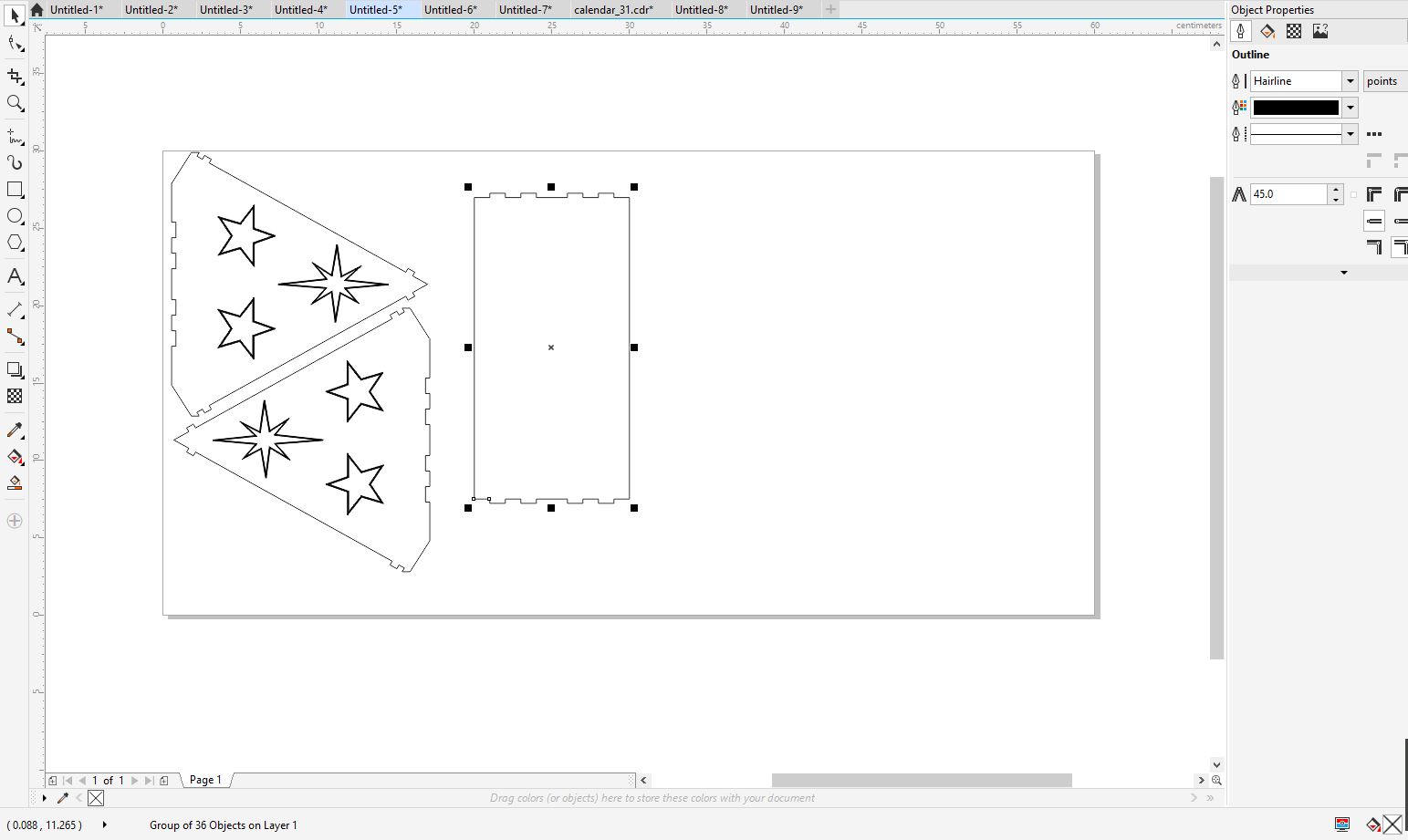The width and height of the screenshot is (1408, 840).
Task: Open the Fill tab in Object Properties
Action: click(1267, 31)
